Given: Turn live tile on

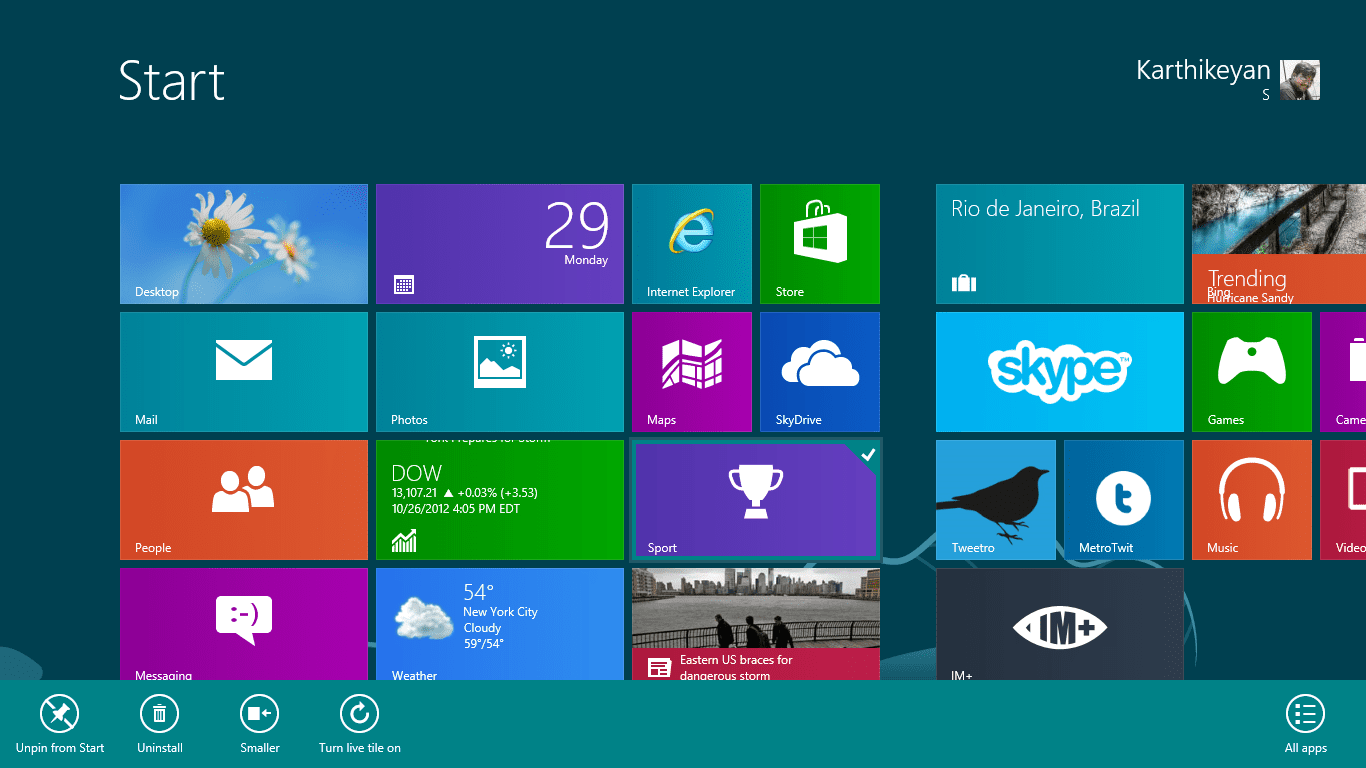Looking at the screenshot, I should click(x=360, y=725).
